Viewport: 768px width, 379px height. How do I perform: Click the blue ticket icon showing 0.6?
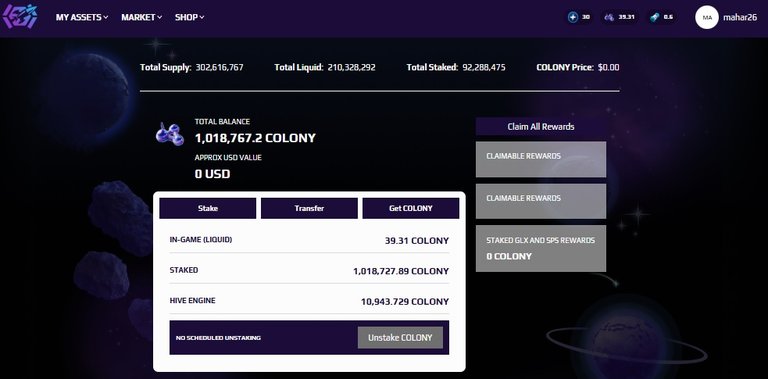click(x=655, y=17)
